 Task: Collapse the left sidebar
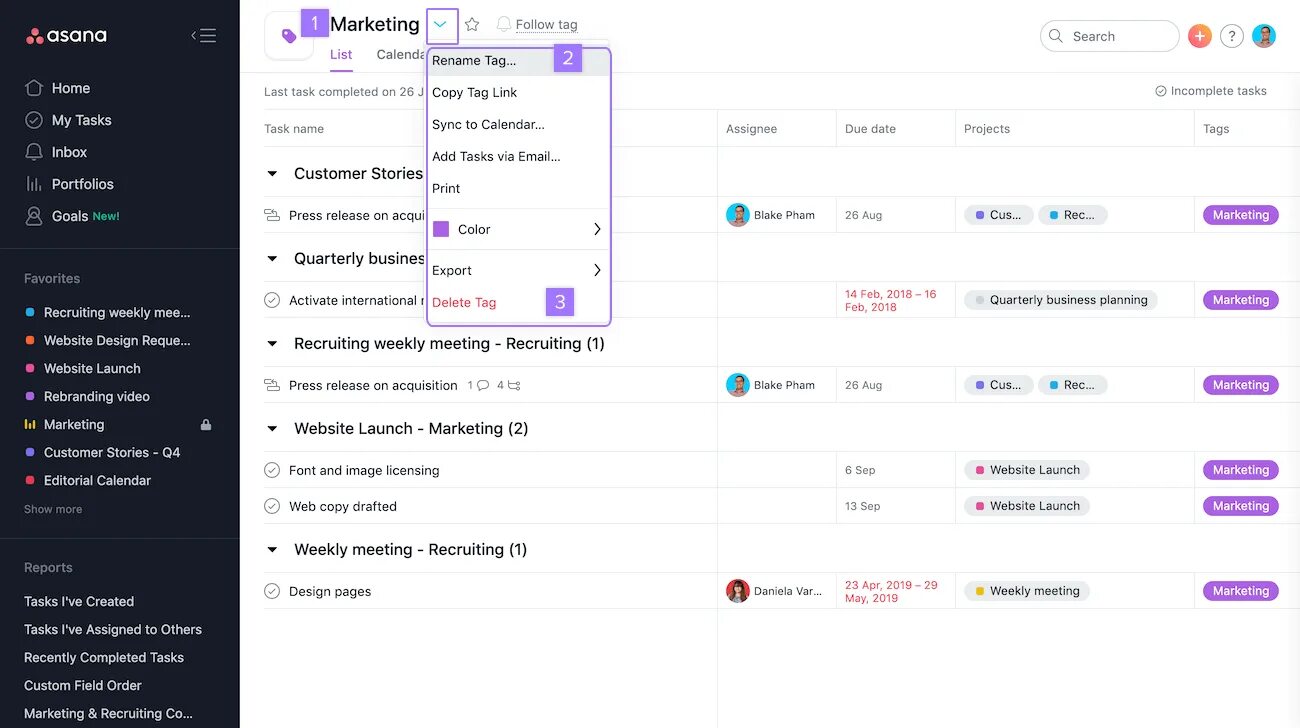coord(204,34)
